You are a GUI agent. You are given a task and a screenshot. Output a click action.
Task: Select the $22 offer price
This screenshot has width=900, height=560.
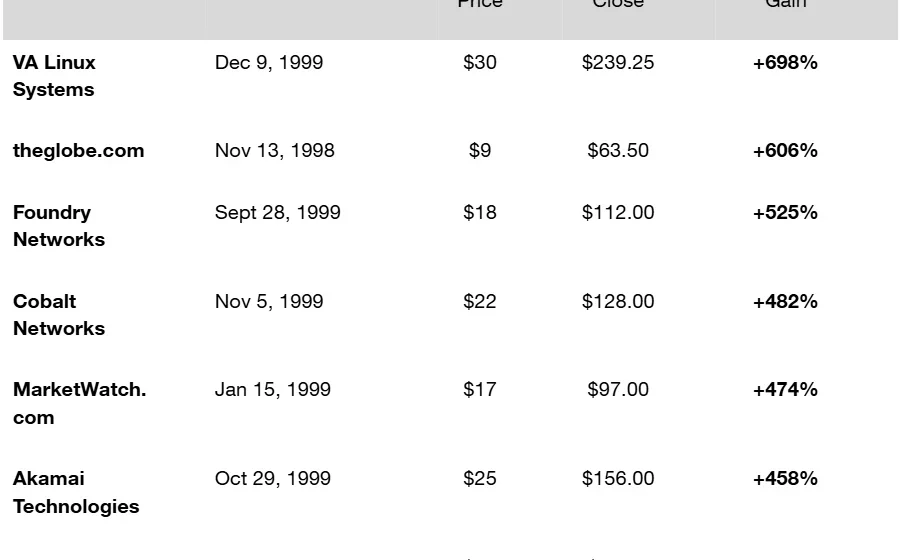[x=480, y=301]
